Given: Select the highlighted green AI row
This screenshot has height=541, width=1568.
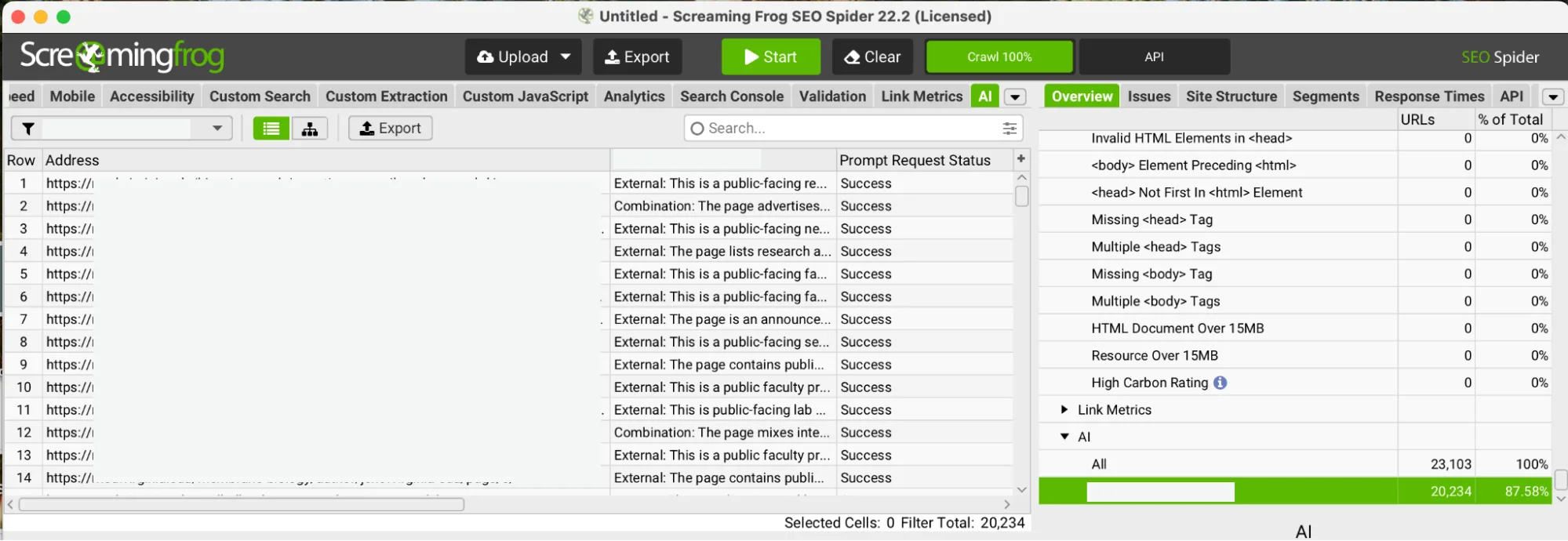Looking at the screenshot, I should pos(1295,492).
